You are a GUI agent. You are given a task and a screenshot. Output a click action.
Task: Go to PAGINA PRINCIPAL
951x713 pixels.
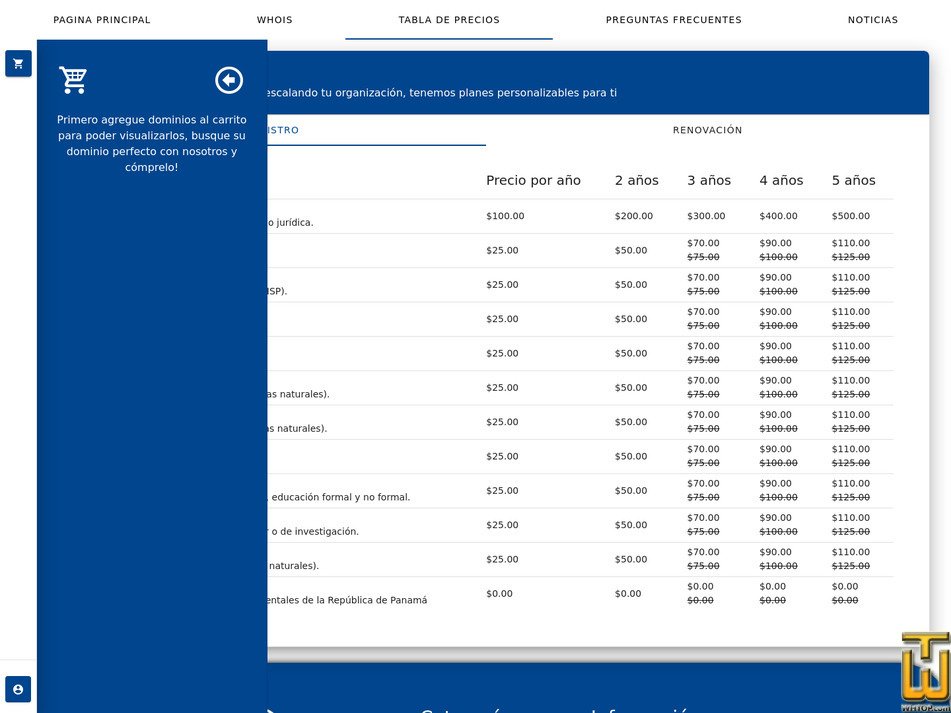pos(101,19)
